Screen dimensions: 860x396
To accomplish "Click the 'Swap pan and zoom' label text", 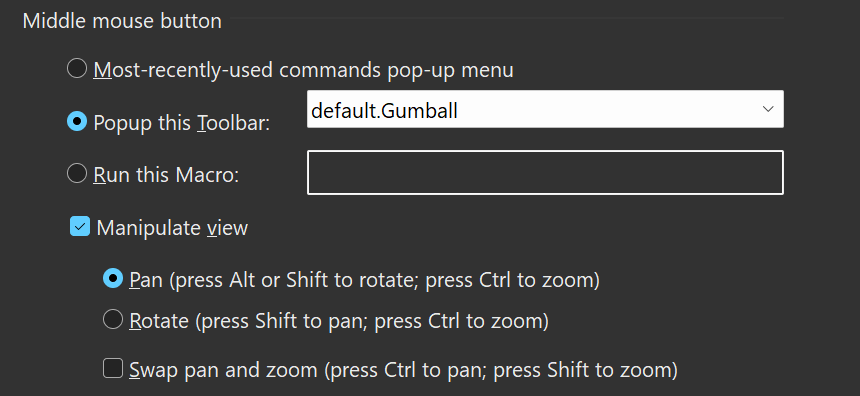I will pyautogui.click(x=223, y=370).
